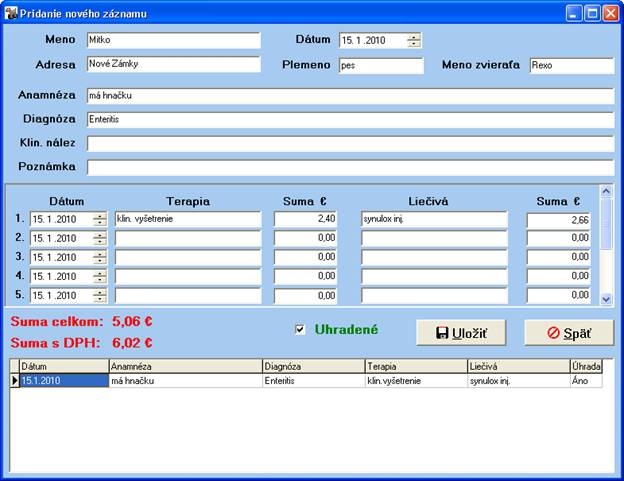
Task: Go back with Späť button
Action: click(x=569, y=333)
